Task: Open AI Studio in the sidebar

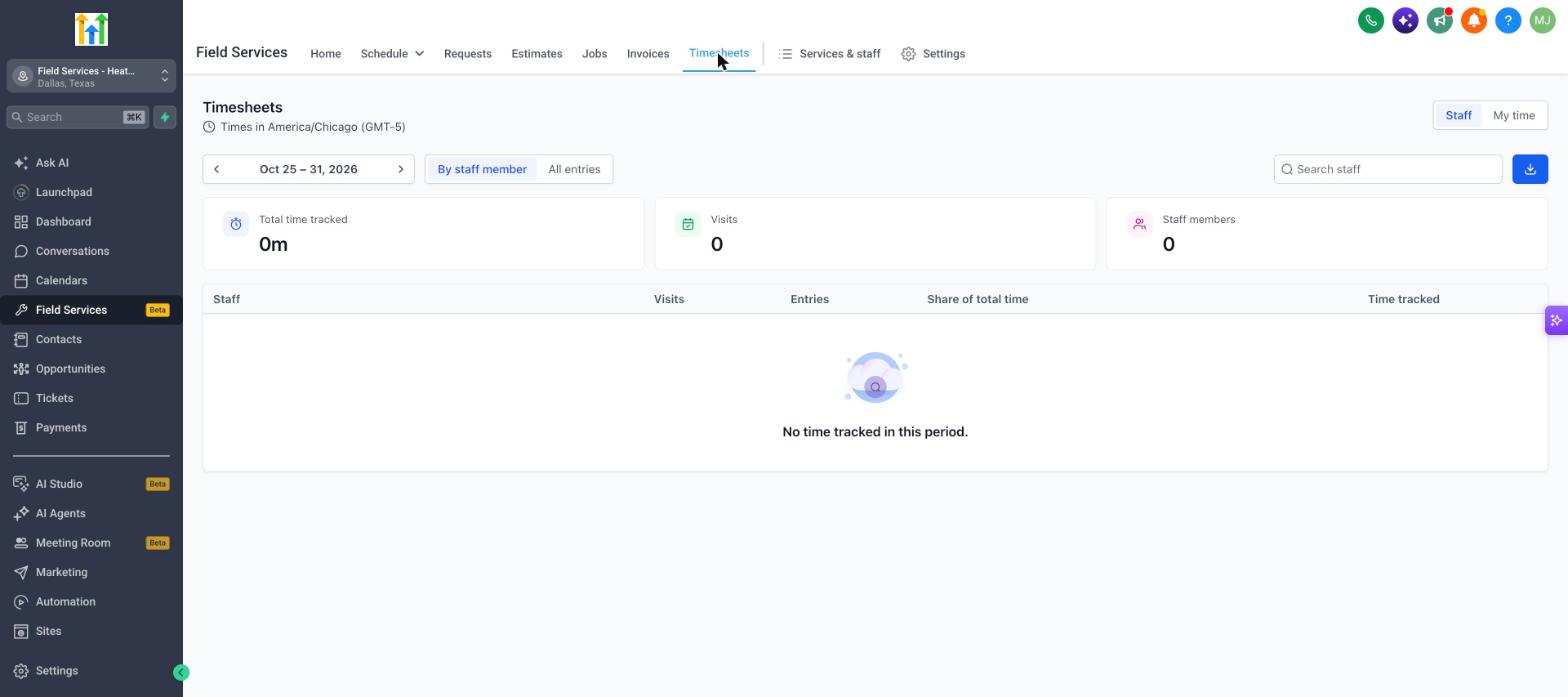Action: pyautogui.click(x=91, y=484)
